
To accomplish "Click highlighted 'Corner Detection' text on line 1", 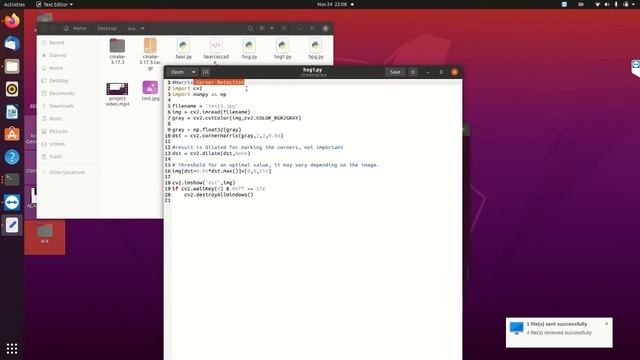I will (x=219, y=82).
